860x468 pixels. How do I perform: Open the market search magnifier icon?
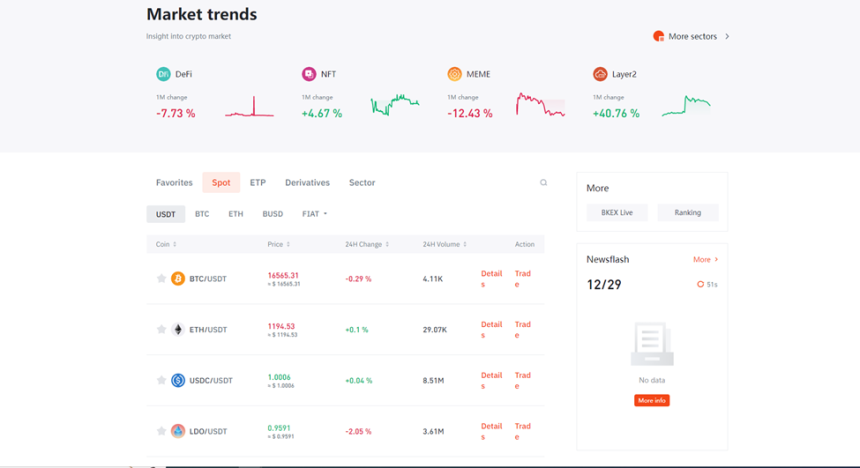click(544, 183)
